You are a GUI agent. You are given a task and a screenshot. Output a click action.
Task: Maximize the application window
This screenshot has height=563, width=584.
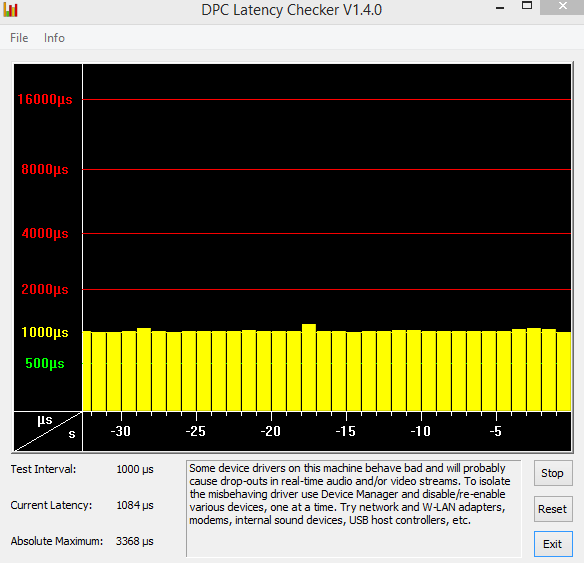pos(527,6)
